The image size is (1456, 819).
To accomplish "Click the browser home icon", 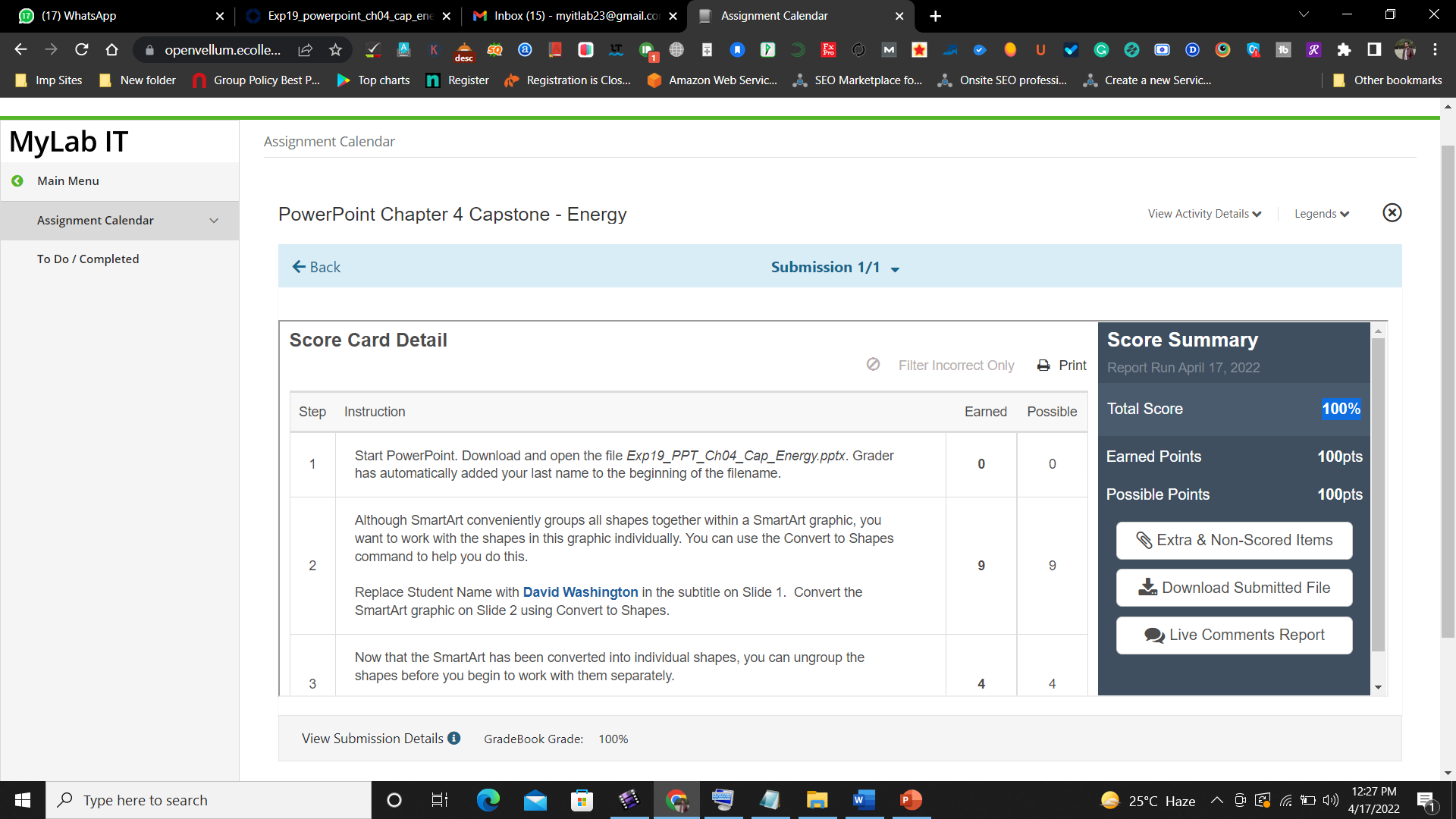I will tap(112, 50).
